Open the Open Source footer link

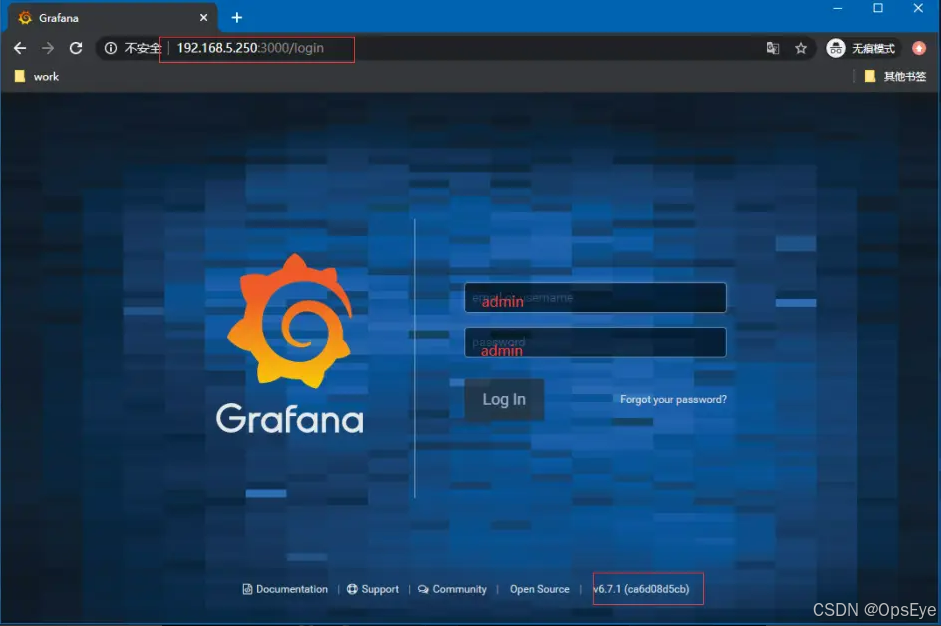[x=540, y=589]
